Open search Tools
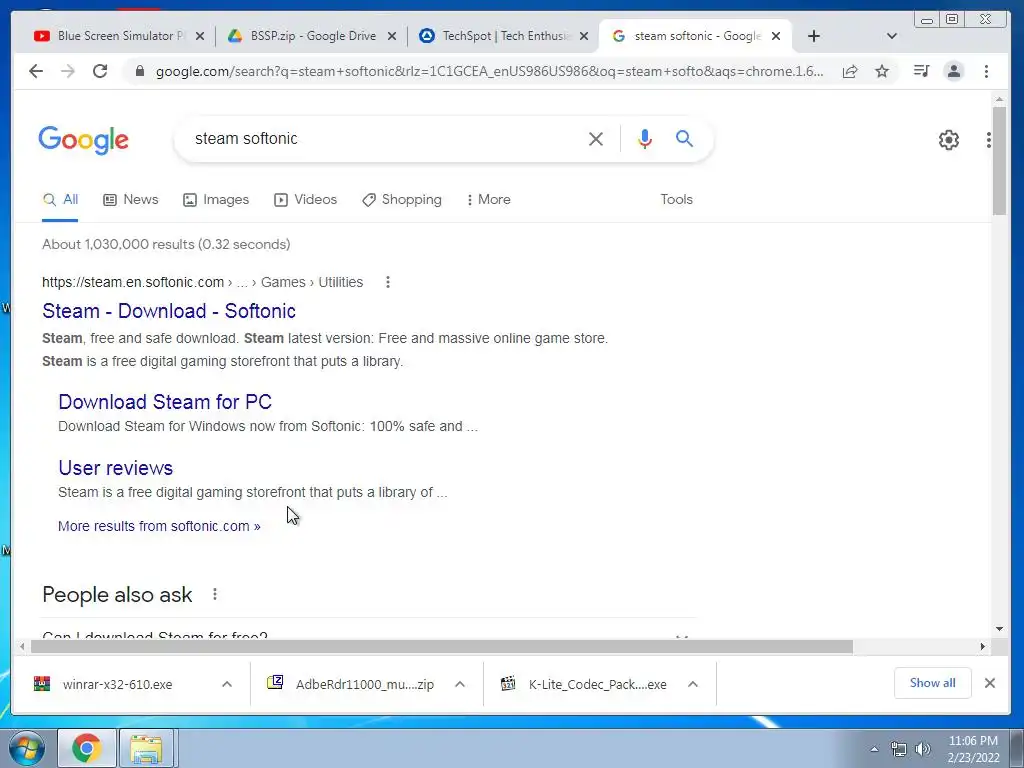Image resolution: width=1024 pixels, height=768 pixels. [676, 200]
